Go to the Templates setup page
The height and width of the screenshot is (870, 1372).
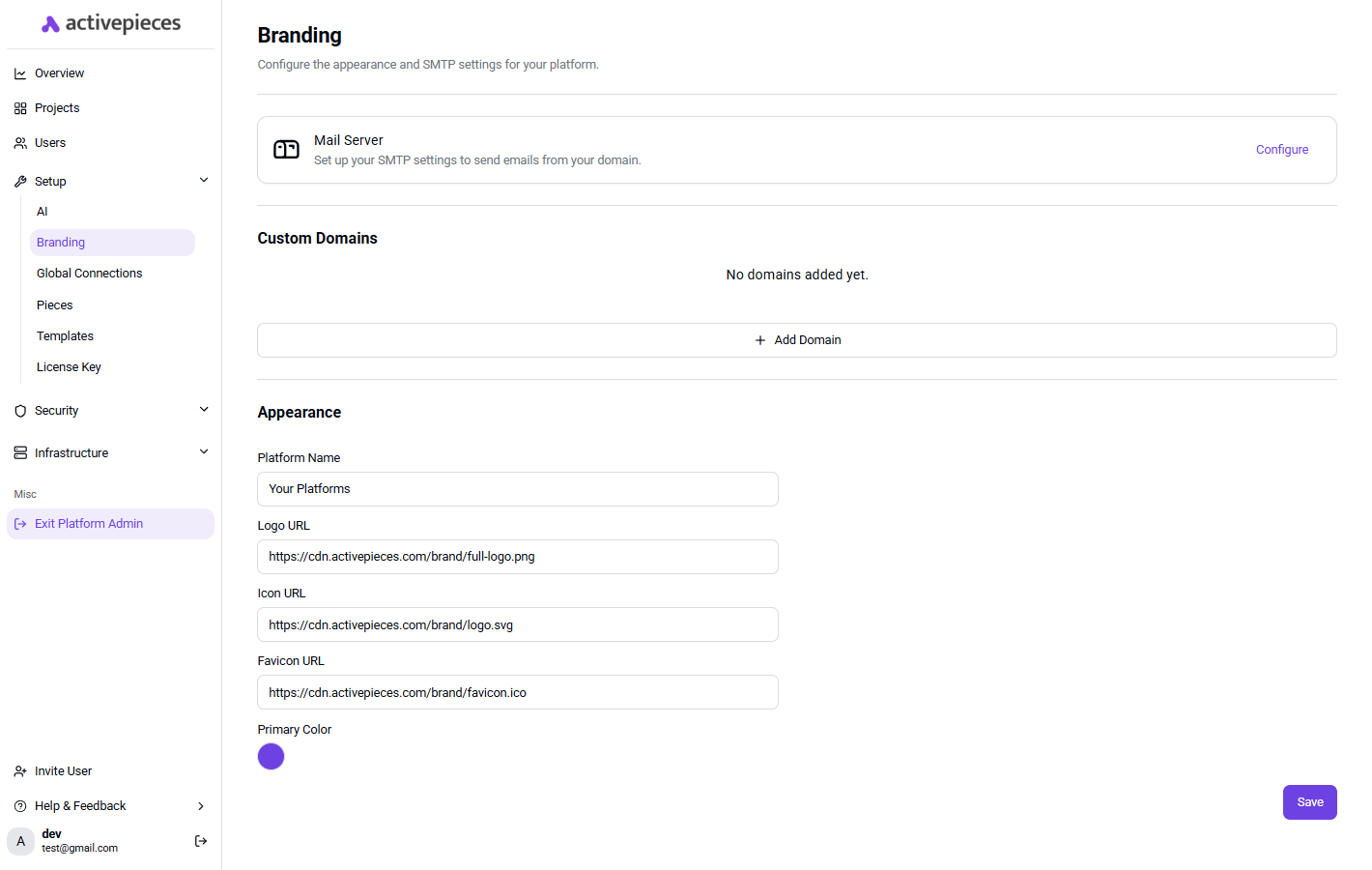66,336
